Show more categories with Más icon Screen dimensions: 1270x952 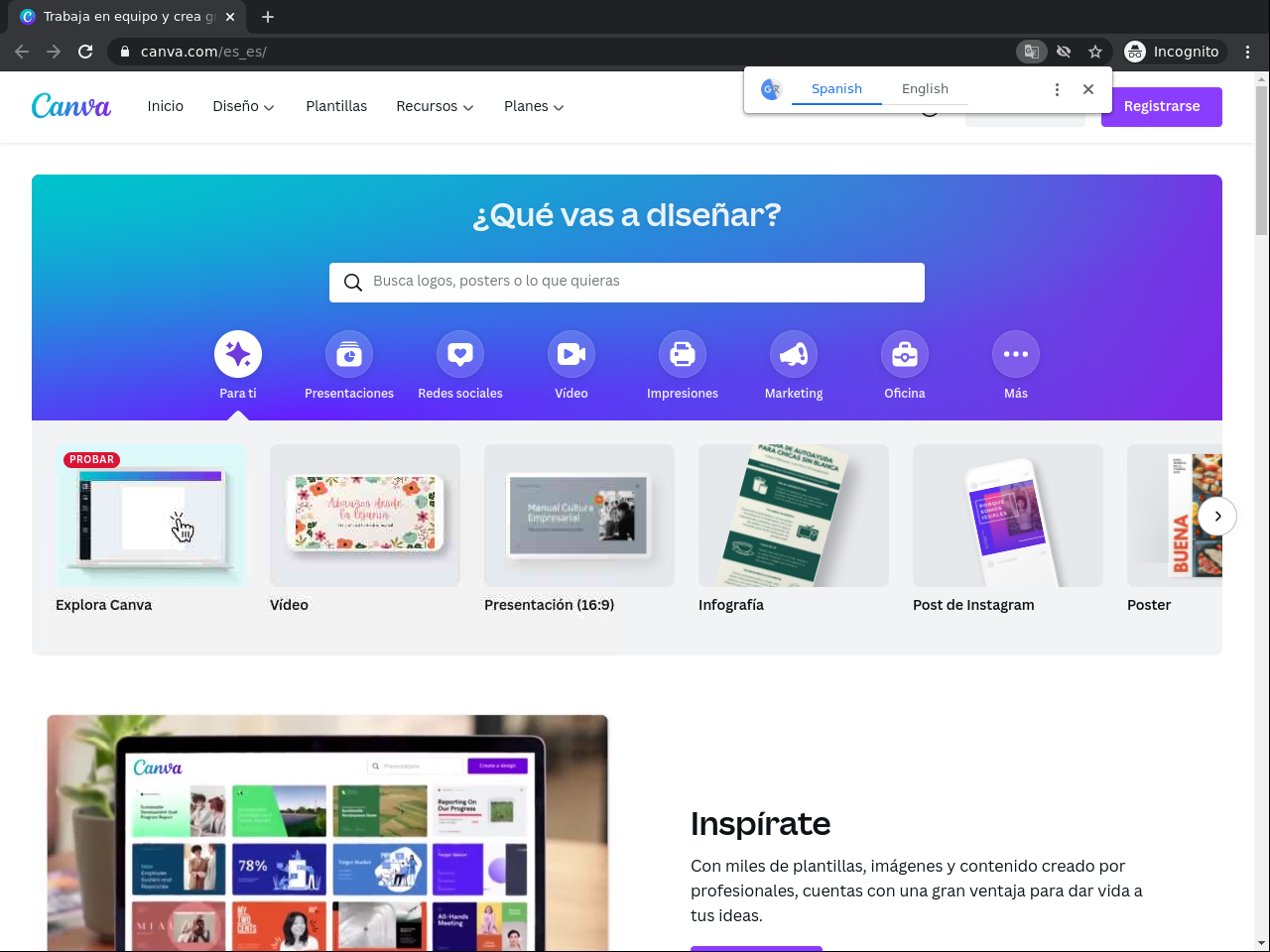[1016, 354]
